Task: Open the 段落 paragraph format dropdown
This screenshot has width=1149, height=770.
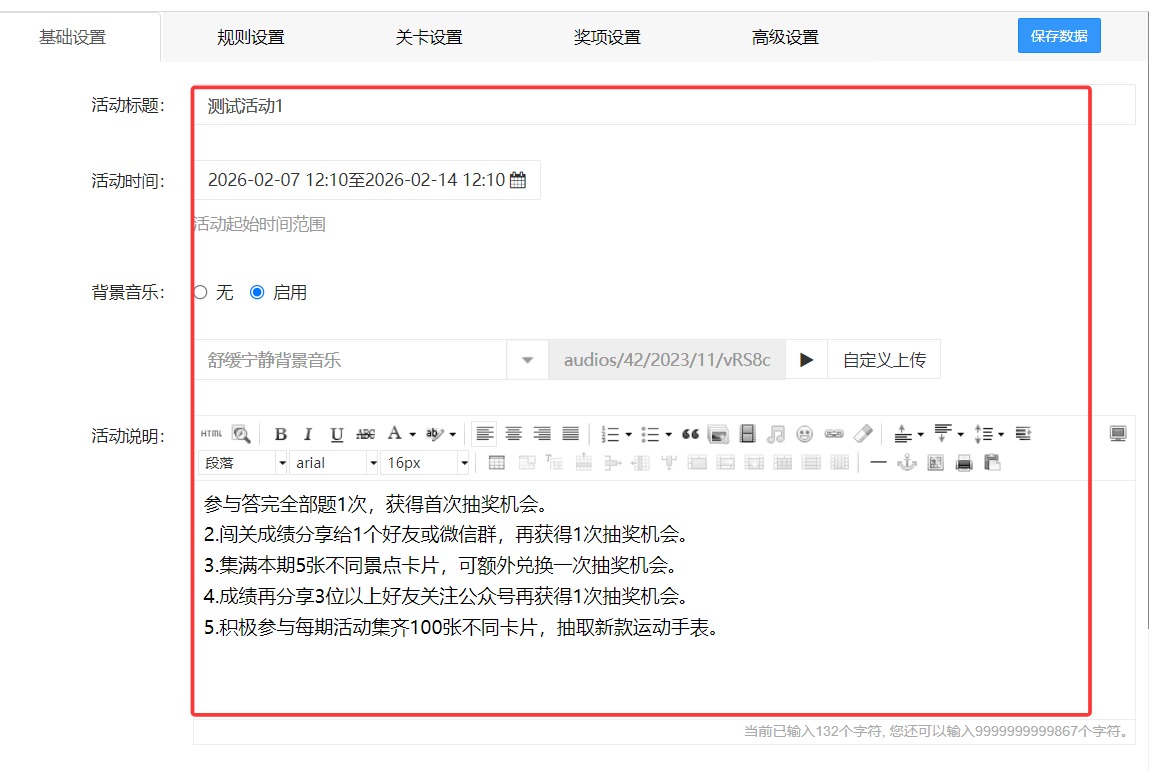Action: tap(244, 463)
